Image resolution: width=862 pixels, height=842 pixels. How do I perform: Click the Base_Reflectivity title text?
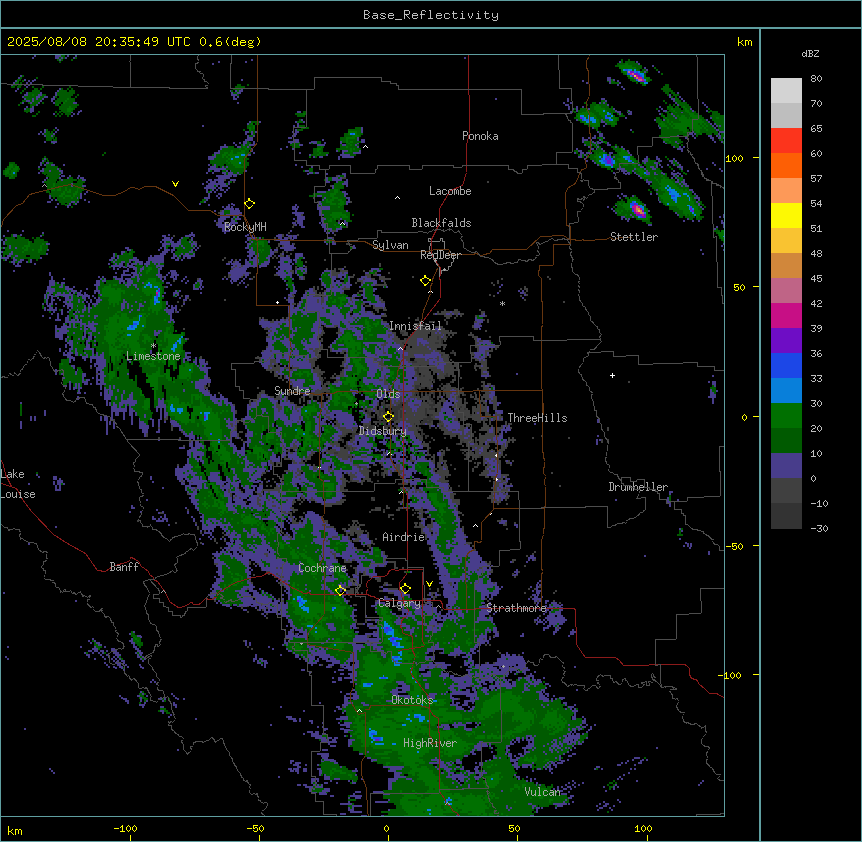[431, 15]
